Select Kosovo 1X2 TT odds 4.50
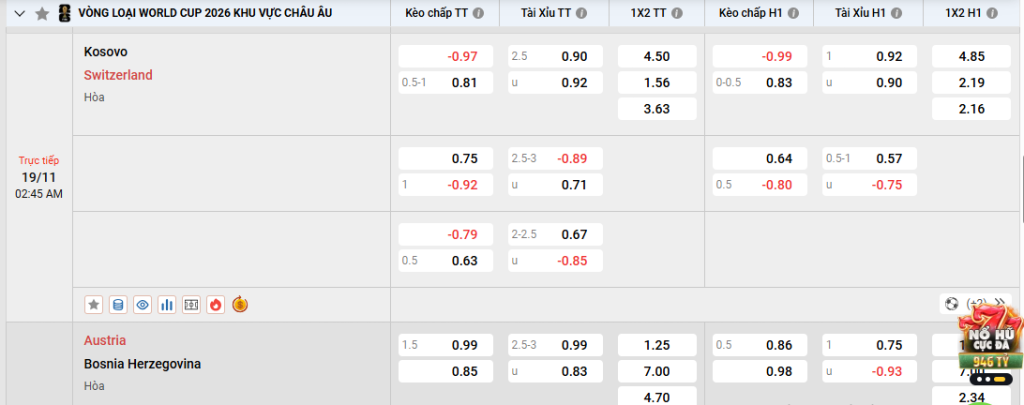 tap(657, 56)
